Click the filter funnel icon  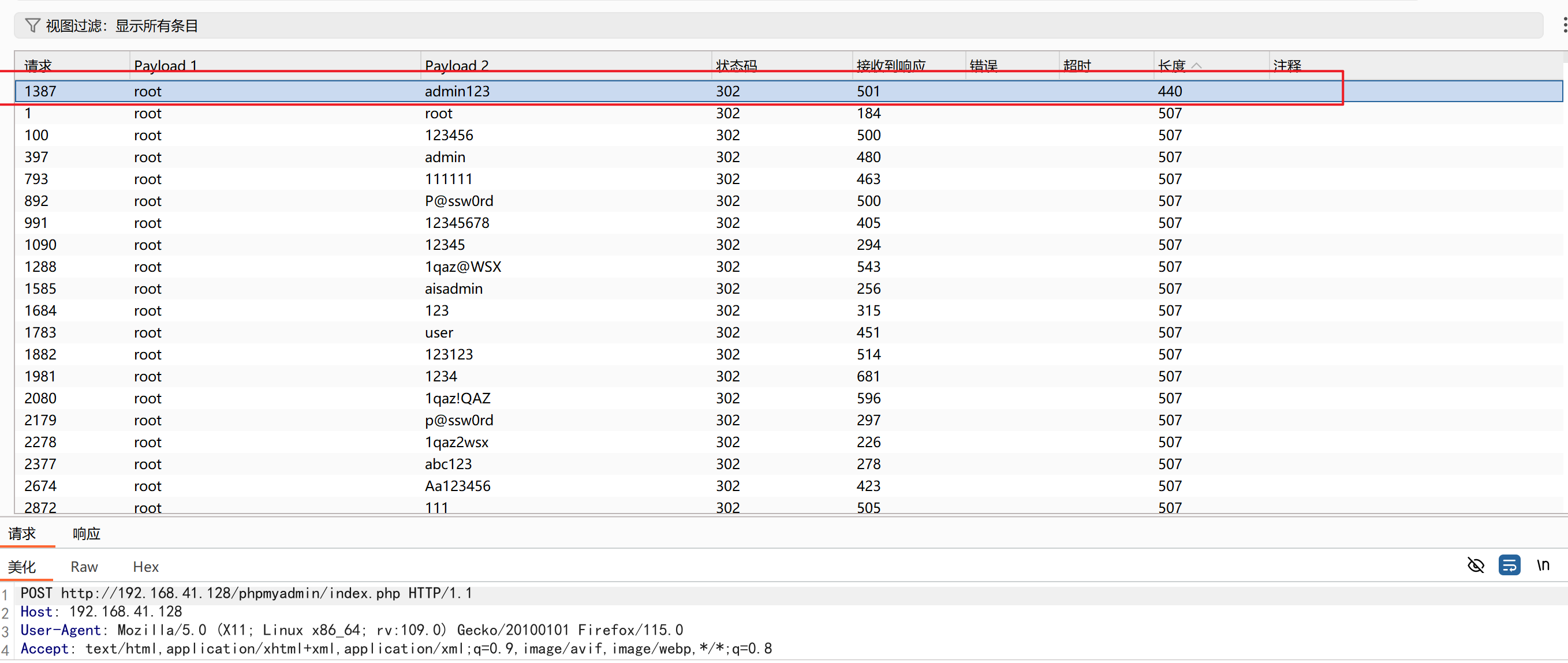click(x=32, y=25)
